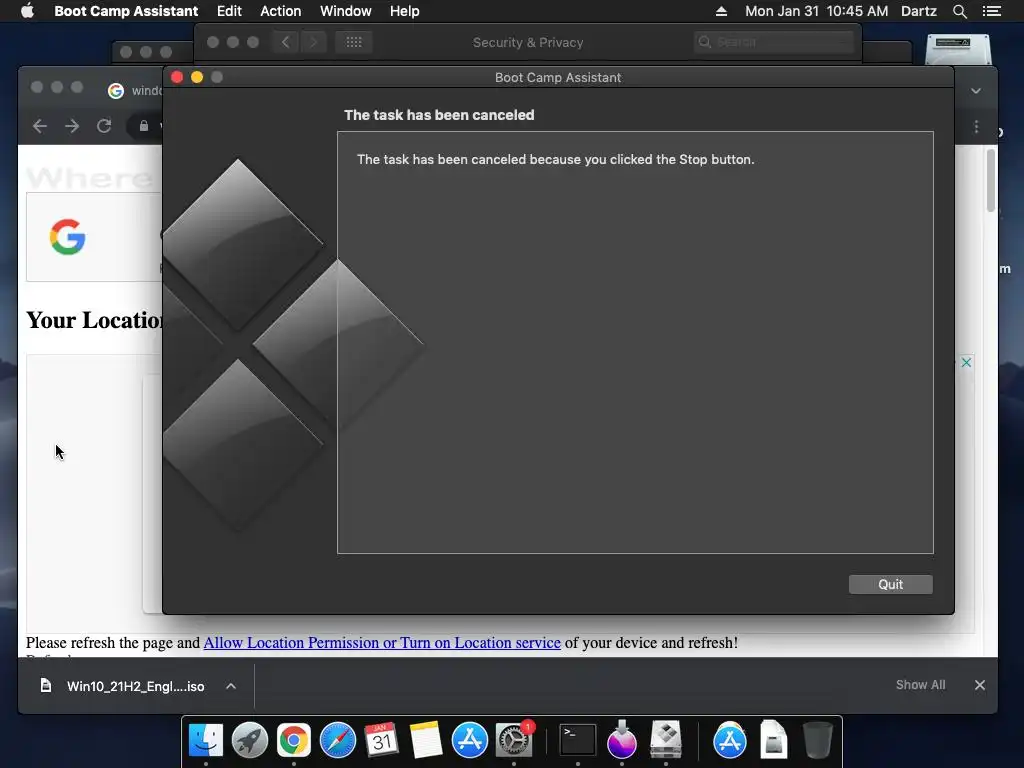Screen dimensions: 1024x768
Task: Click 'The task has been canceled' heading
Action: (x=439, y=115)
